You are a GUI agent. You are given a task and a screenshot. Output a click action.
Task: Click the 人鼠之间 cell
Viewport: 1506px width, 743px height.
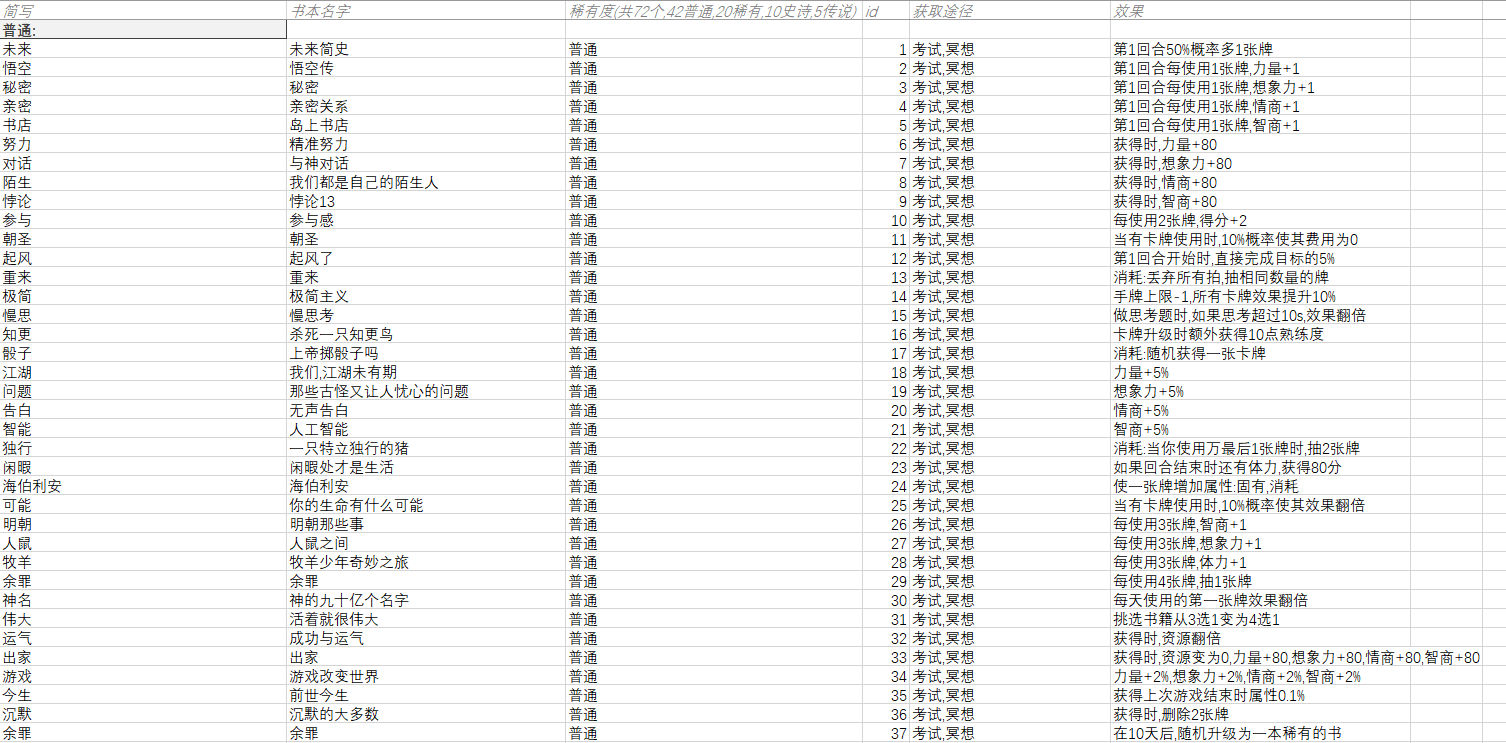426,543
